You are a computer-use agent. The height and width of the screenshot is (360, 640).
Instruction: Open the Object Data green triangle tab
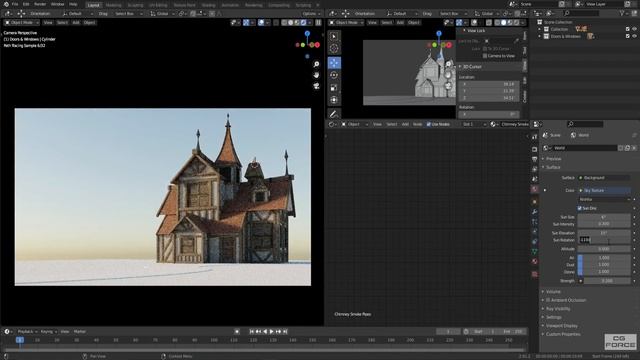pos(534,251)
